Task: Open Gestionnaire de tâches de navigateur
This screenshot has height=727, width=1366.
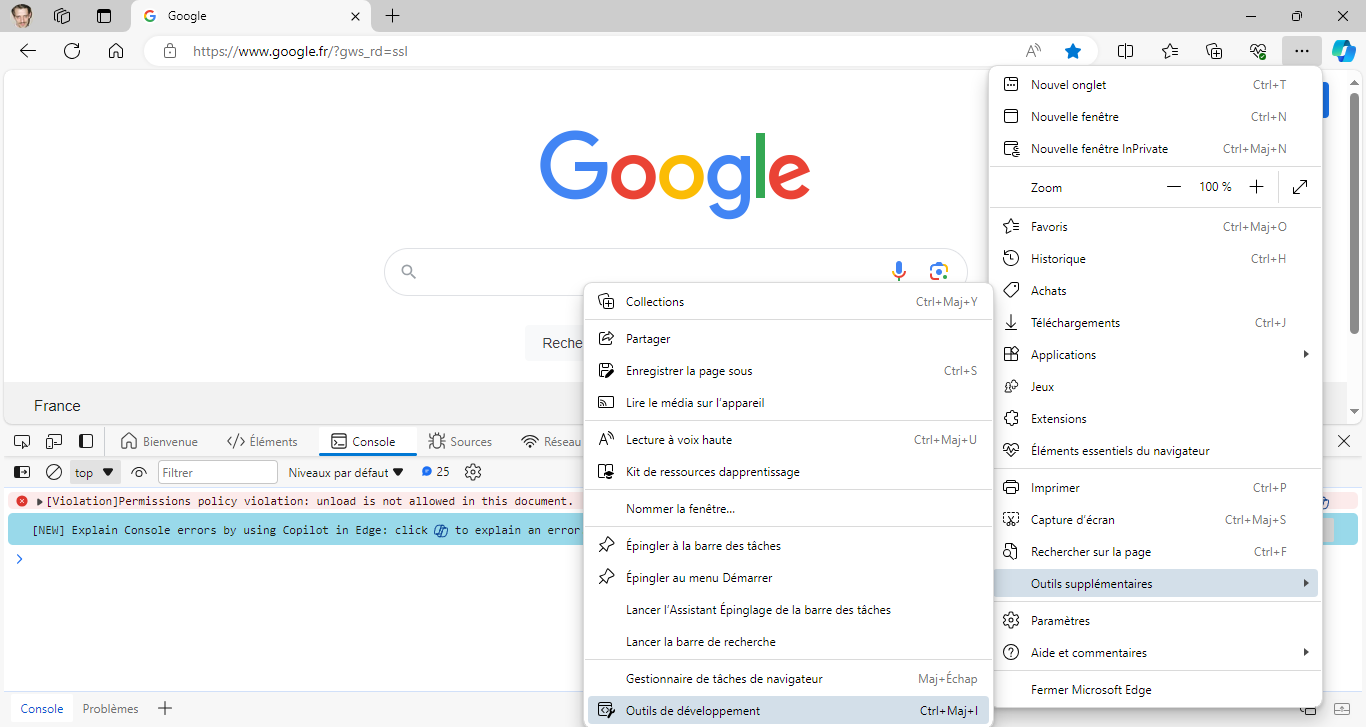Action: tap(788, 679)
